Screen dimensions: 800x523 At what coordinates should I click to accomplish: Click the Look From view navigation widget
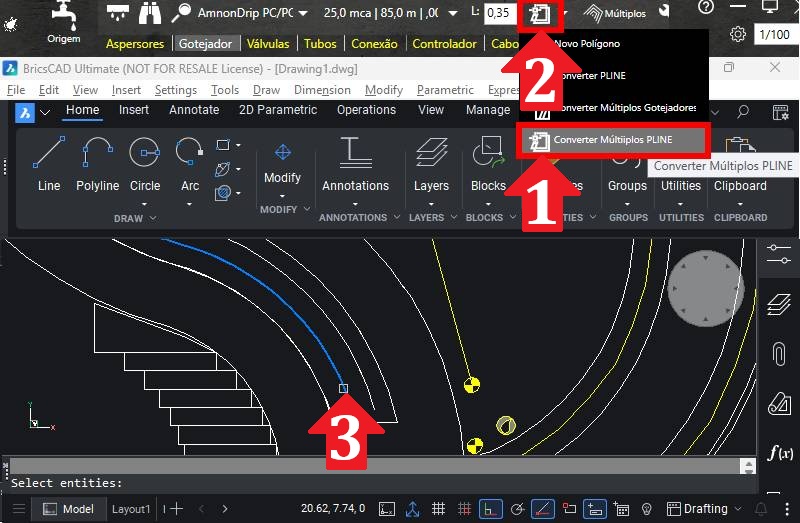(705, 288)
